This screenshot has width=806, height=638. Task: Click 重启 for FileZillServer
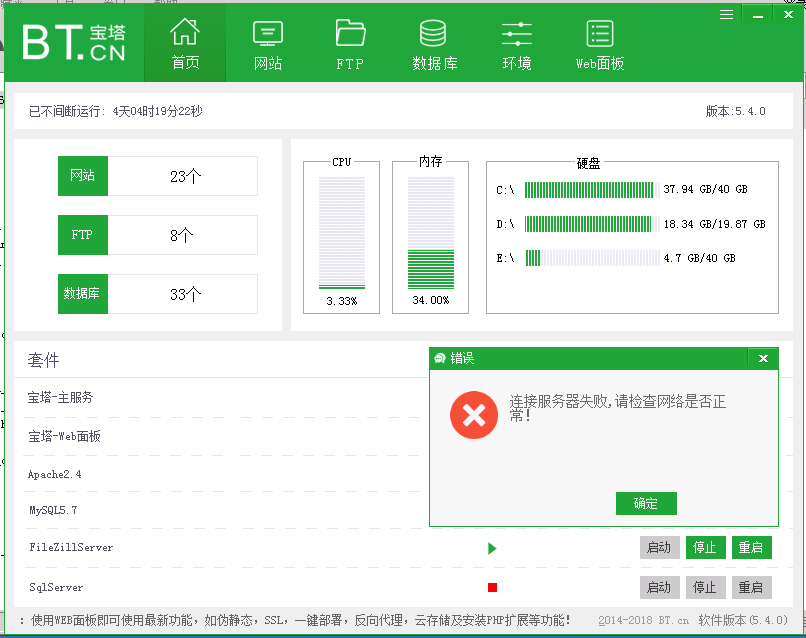coord(752,548)
